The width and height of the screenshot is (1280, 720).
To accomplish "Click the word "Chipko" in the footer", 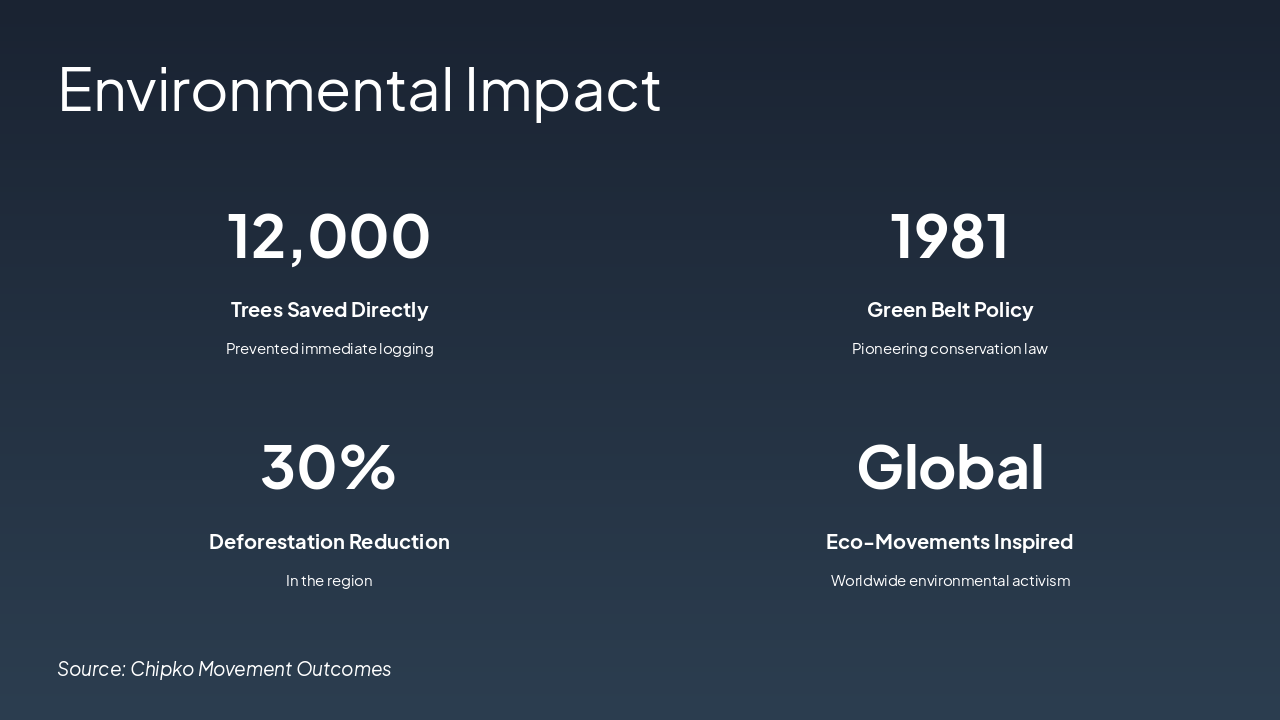I will pos(162,669).
